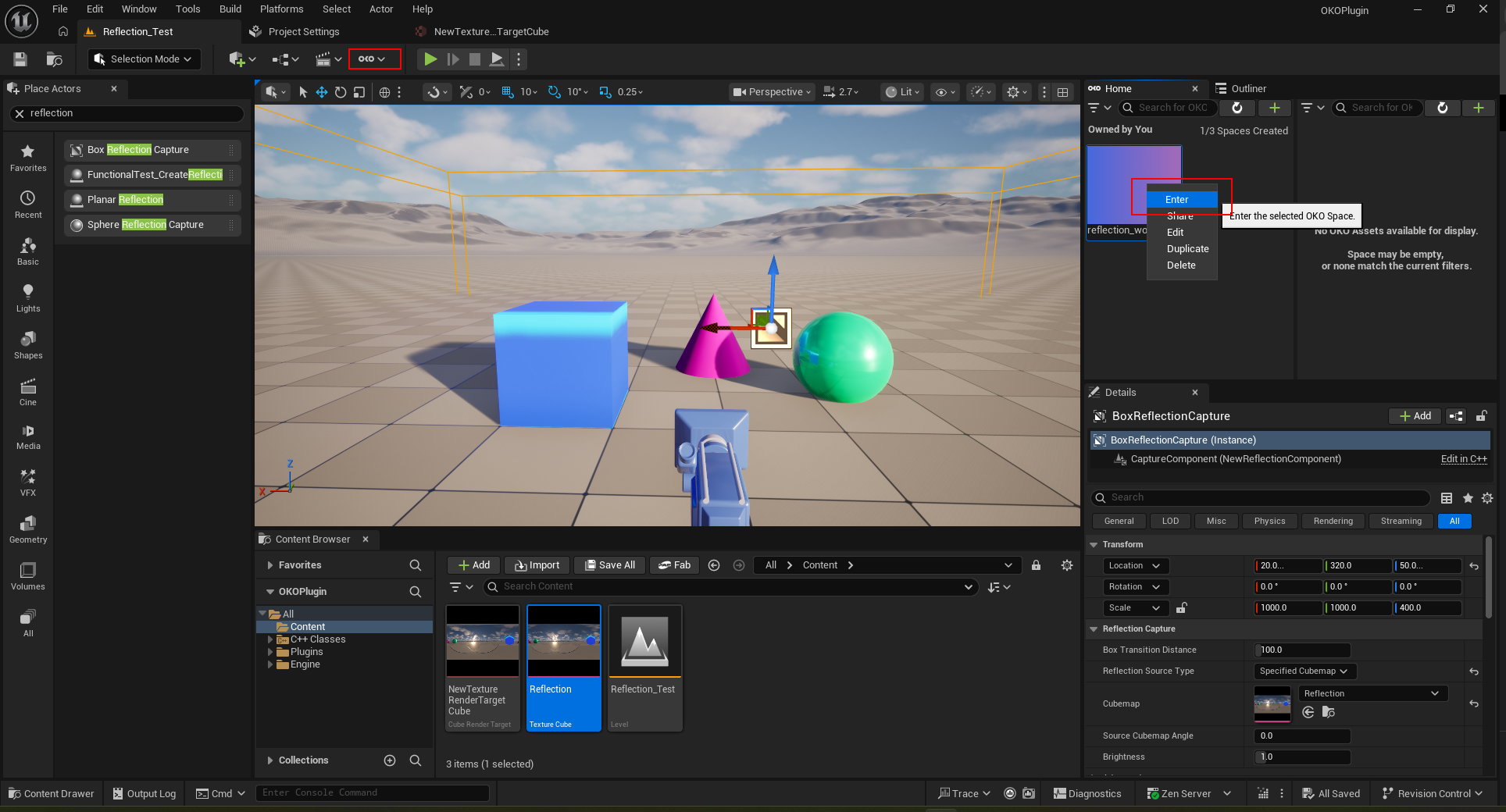Open the cinematics clapperboard toolbar menu

click(328, 59)
